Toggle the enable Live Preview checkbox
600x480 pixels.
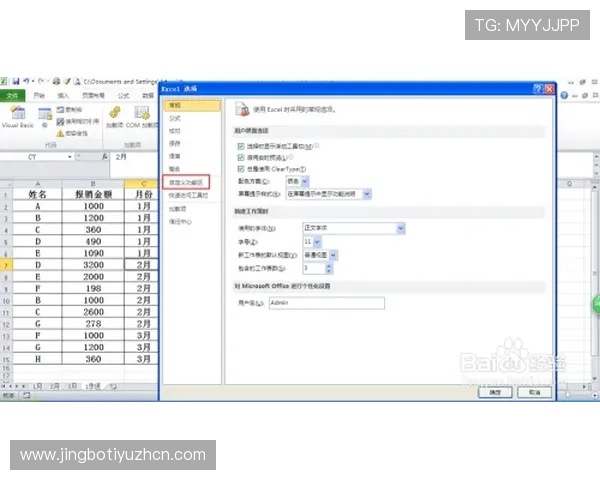(241, 157)
